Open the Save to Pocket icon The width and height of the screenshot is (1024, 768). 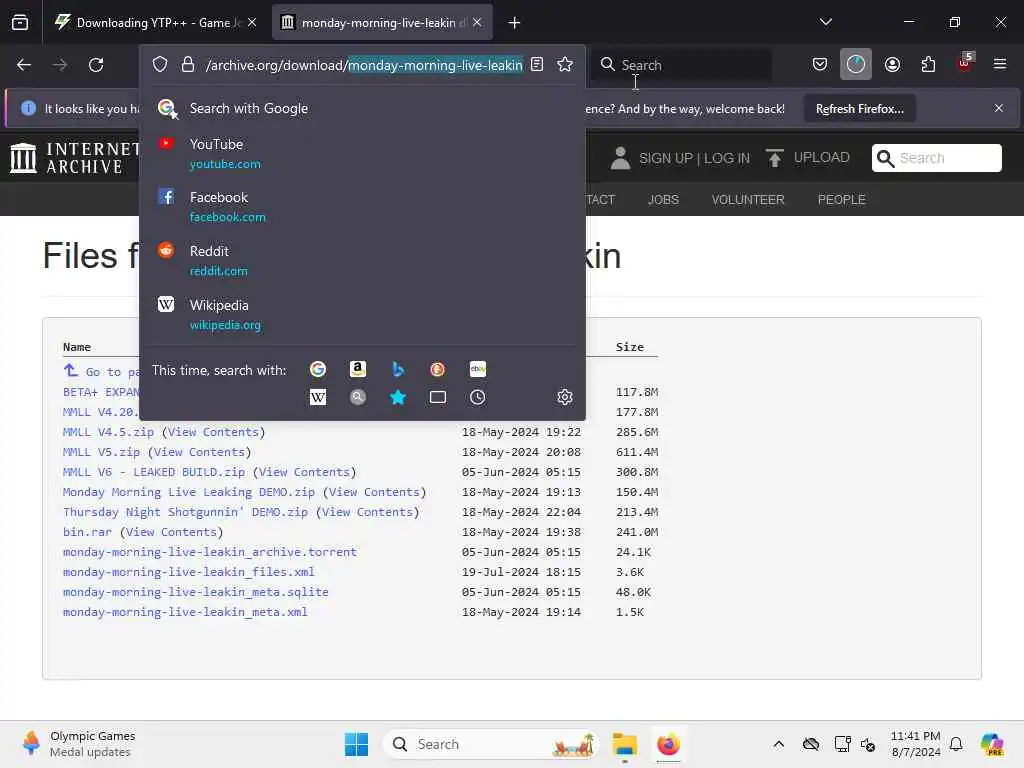point(820,64)
